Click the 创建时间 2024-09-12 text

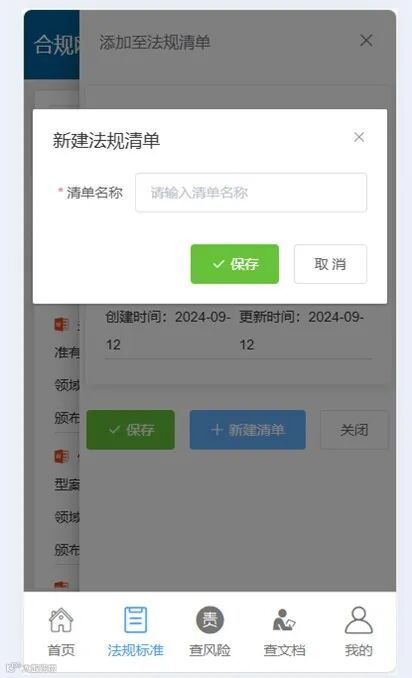tap(168, 331)
